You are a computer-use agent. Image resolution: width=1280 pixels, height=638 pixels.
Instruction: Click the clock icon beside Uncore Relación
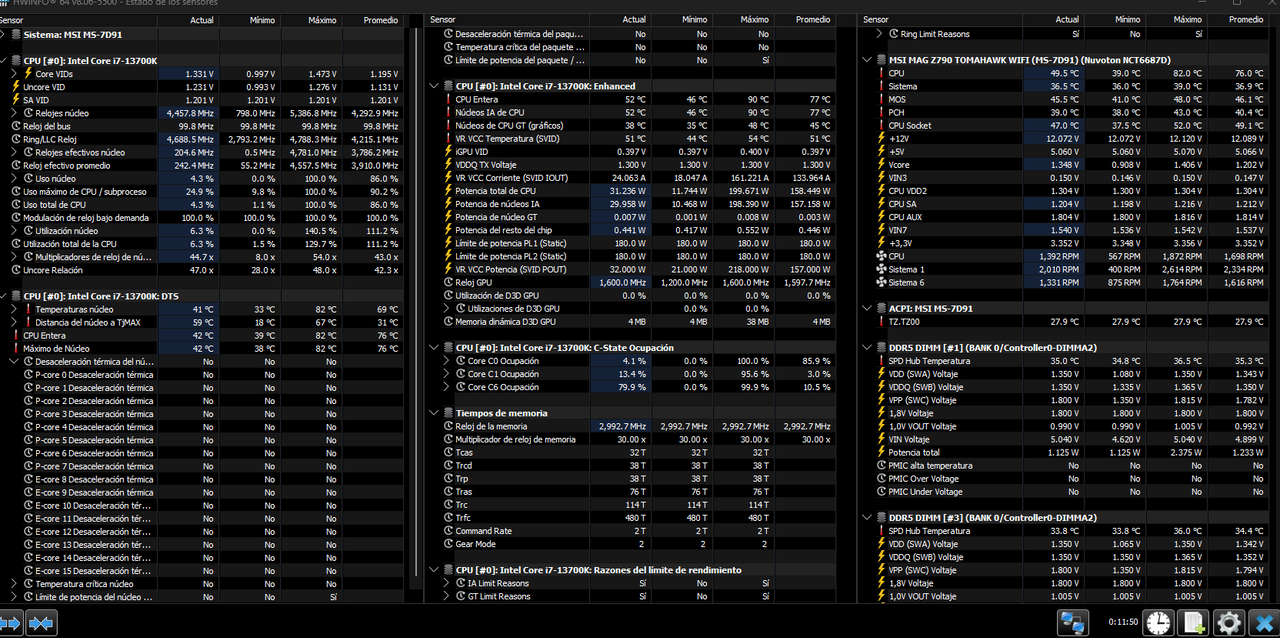tap(15, 270)
